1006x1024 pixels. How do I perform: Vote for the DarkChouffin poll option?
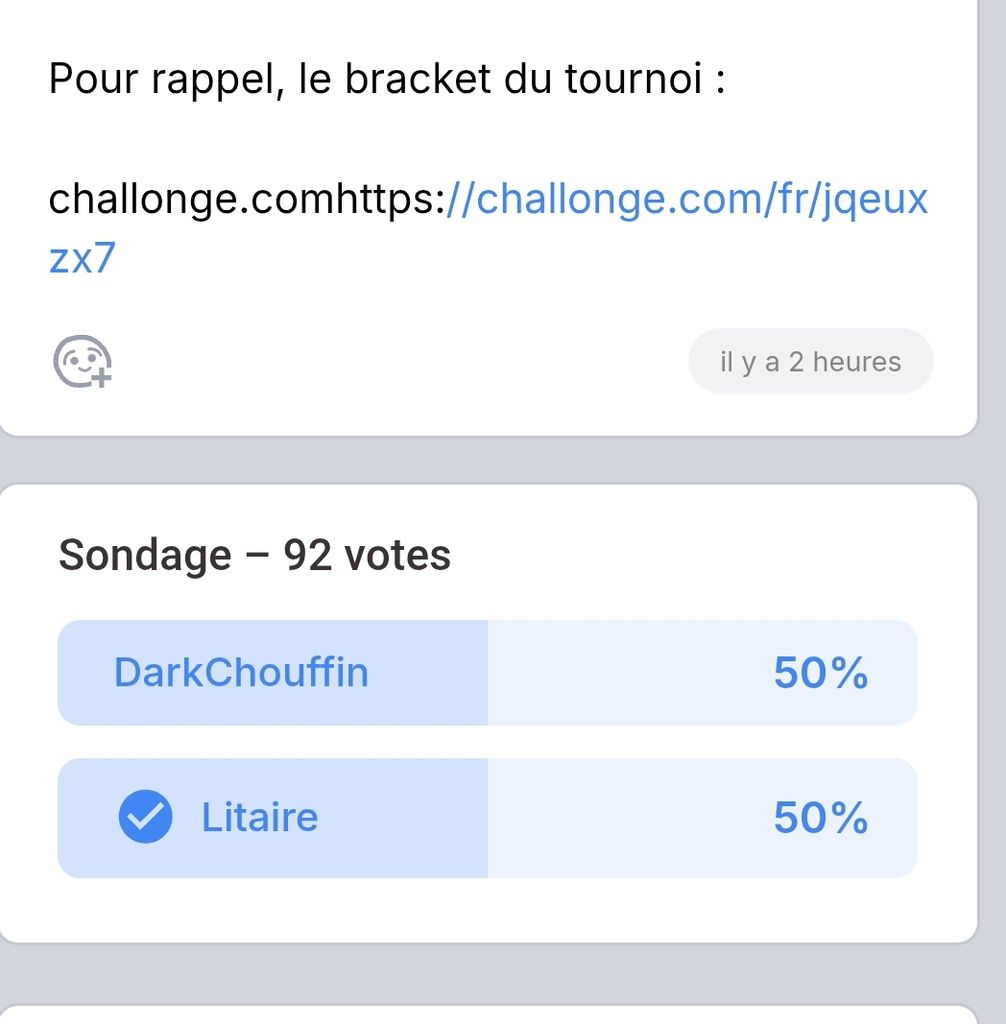coord(241,672)
